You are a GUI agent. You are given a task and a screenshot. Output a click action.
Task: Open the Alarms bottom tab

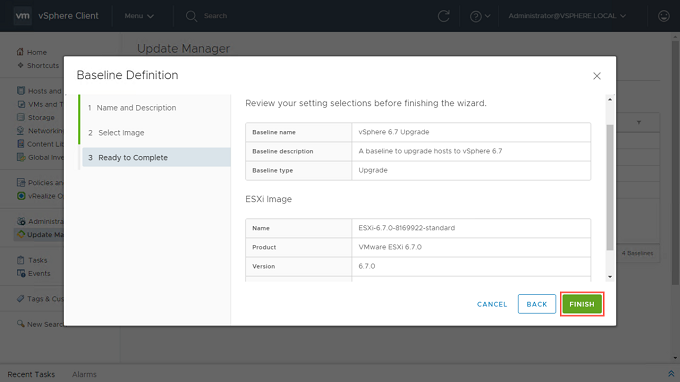tap(84, 374)
